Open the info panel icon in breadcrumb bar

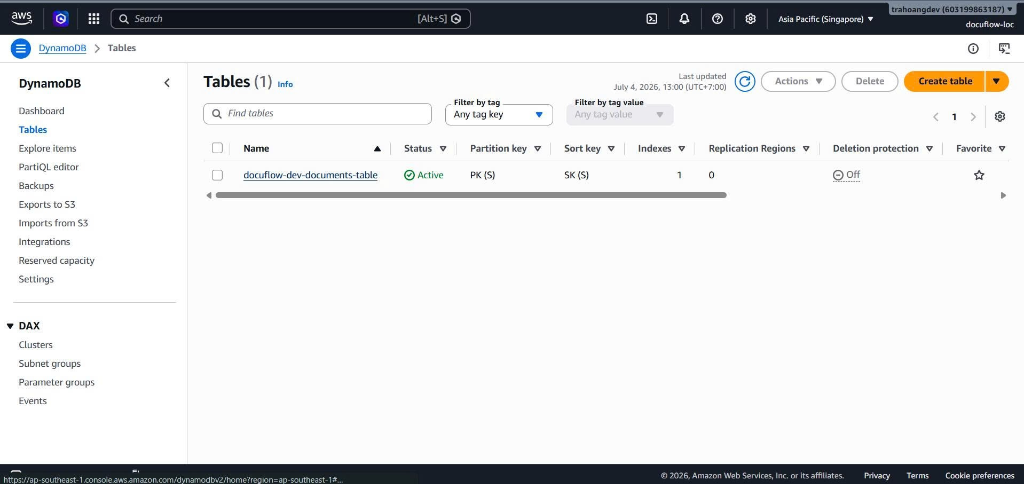click(x=973, y=48)
